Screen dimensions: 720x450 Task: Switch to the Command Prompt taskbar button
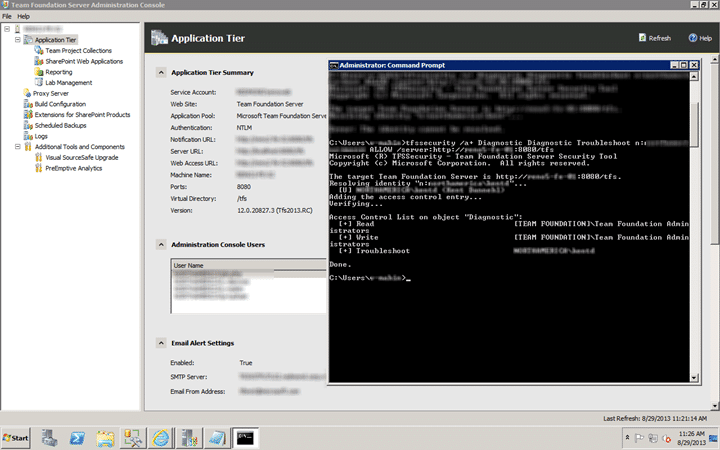(x=246, y=438)
